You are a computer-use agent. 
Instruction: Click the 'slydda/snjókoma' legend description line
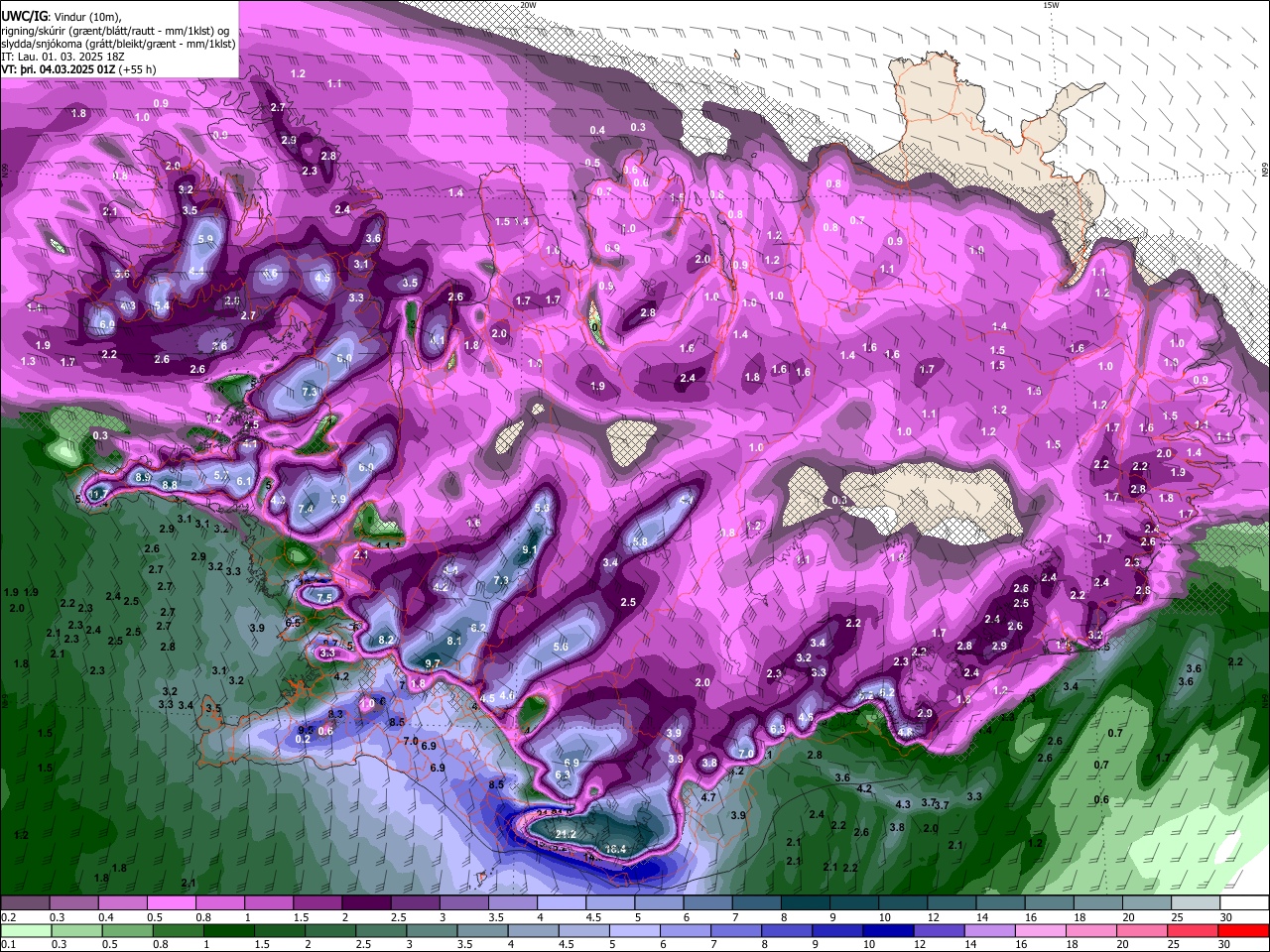coord(118,44)
